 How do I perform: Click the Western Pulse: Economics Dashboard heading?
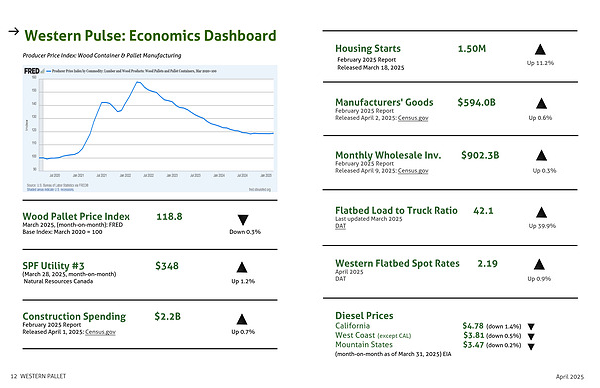[x=150, y=36]
